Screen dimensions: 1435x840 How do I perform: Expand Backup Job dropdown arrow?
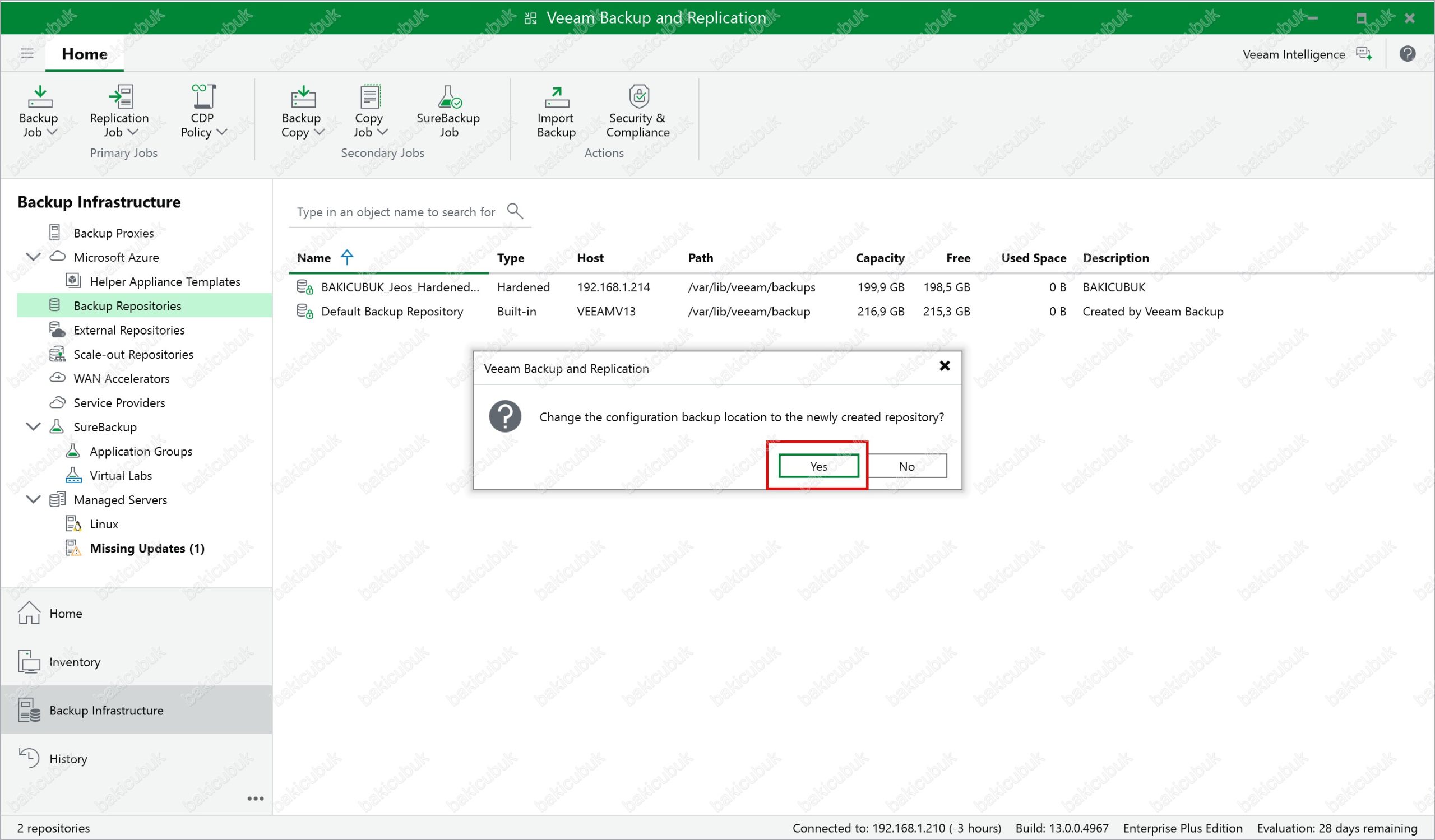click(x=52, y=133)
